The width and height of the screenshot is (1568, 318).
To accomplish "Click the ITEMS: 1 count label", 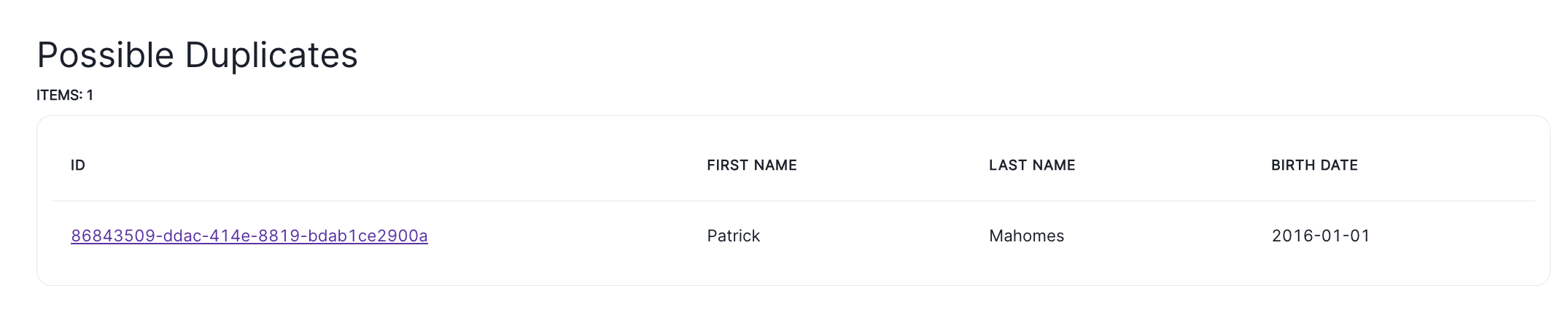I will (x=65, y=96).
